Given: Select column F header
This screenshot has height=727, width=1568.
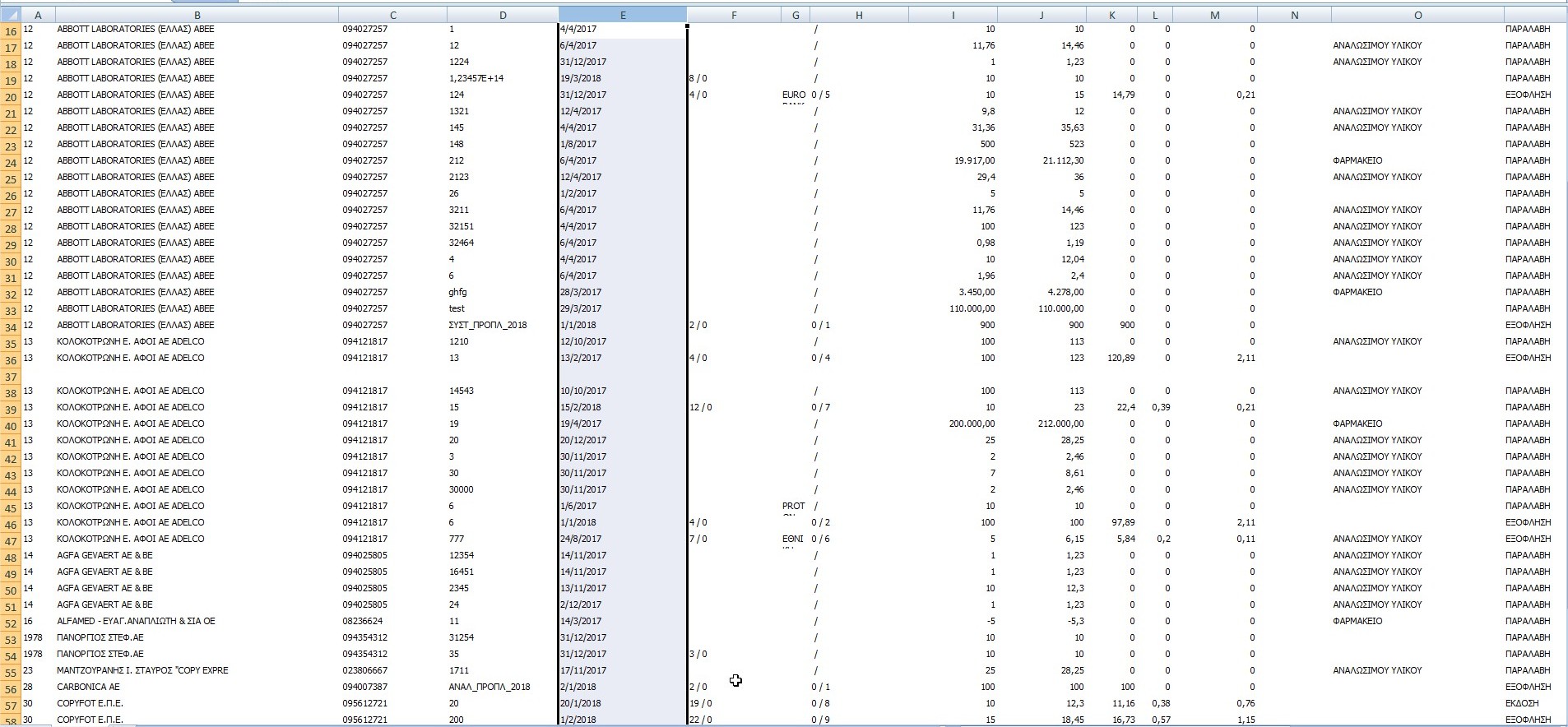Looking at the screenshot, I should [734, 15].
